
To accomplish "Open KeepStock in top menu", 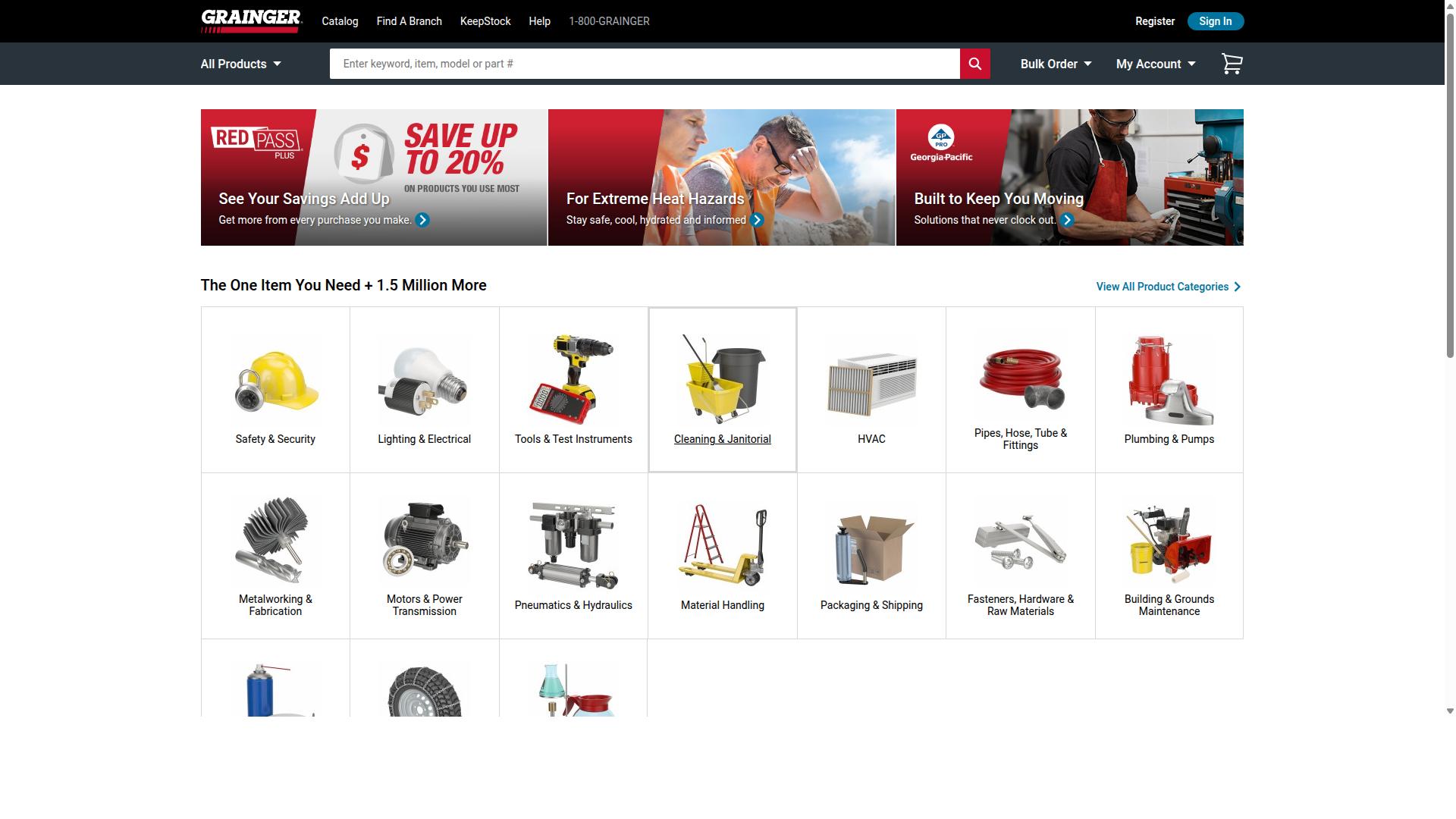I will click(485, 21).
